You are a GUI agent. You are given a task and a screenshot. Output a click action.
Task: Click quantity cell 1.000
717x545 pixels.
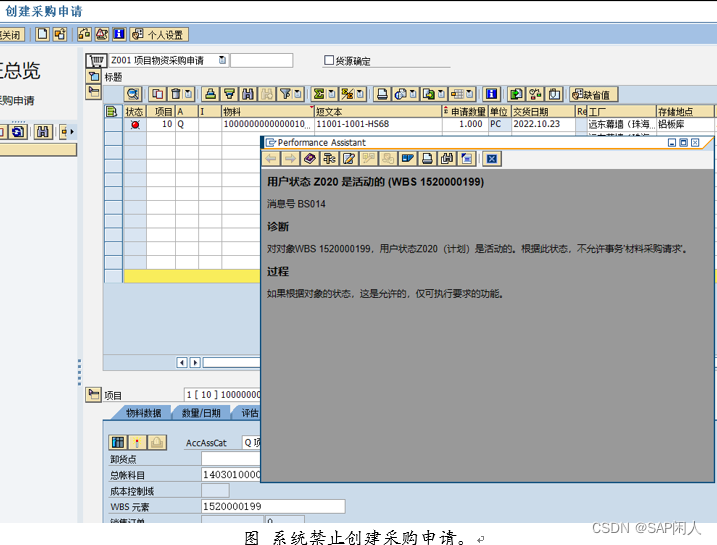[466, 124]
